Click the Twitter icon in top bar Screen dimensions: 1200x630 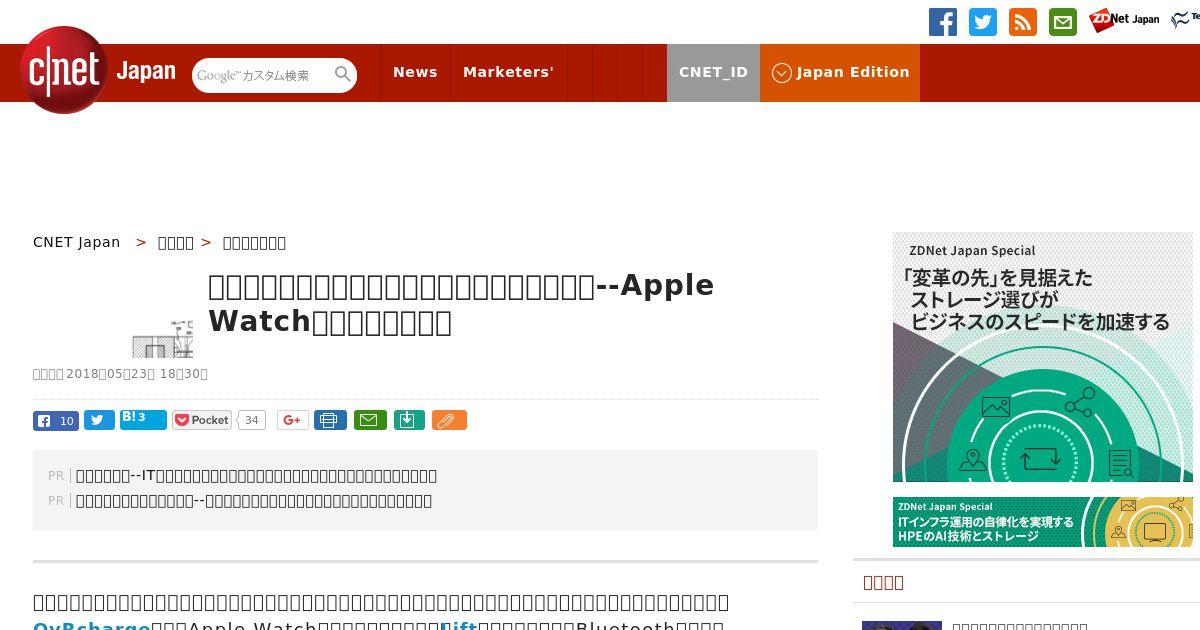(x=983, y=22)
